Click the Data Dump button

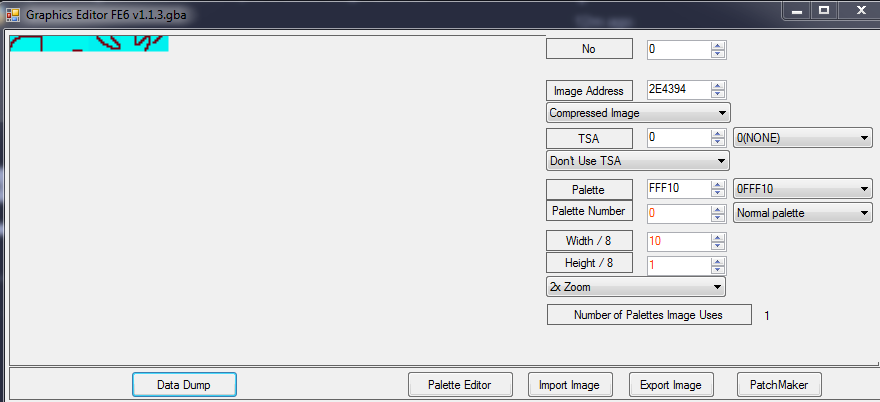pyautogui.click(x=184, y=384)
